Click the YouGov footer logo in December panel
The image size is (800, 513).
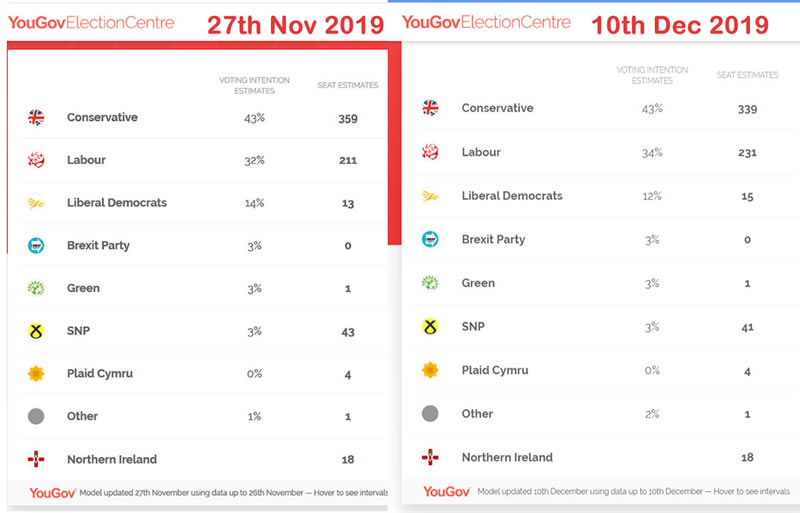pyautogui.click(x=447, y=491)
